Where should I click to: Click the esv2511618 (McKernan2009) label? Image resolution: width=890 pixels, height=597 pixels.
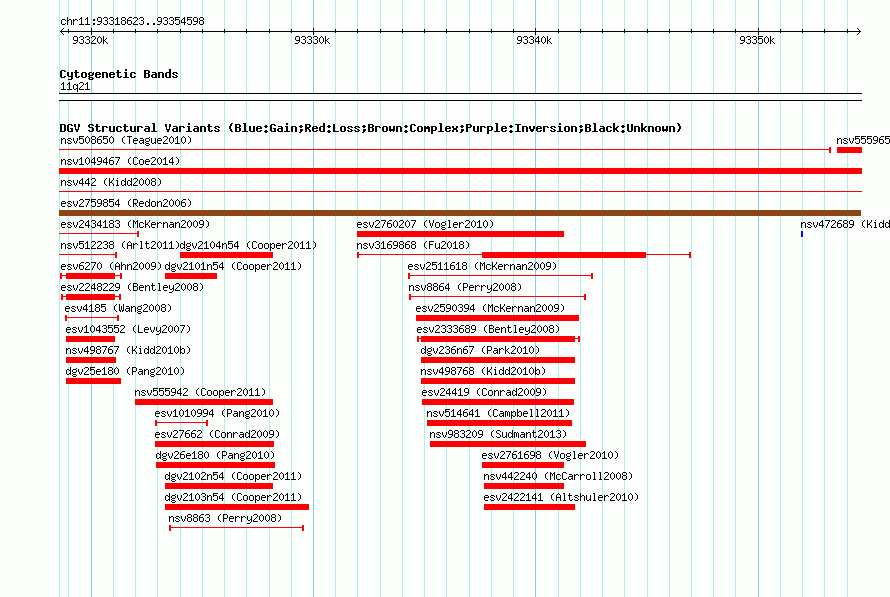click(482, 266)
